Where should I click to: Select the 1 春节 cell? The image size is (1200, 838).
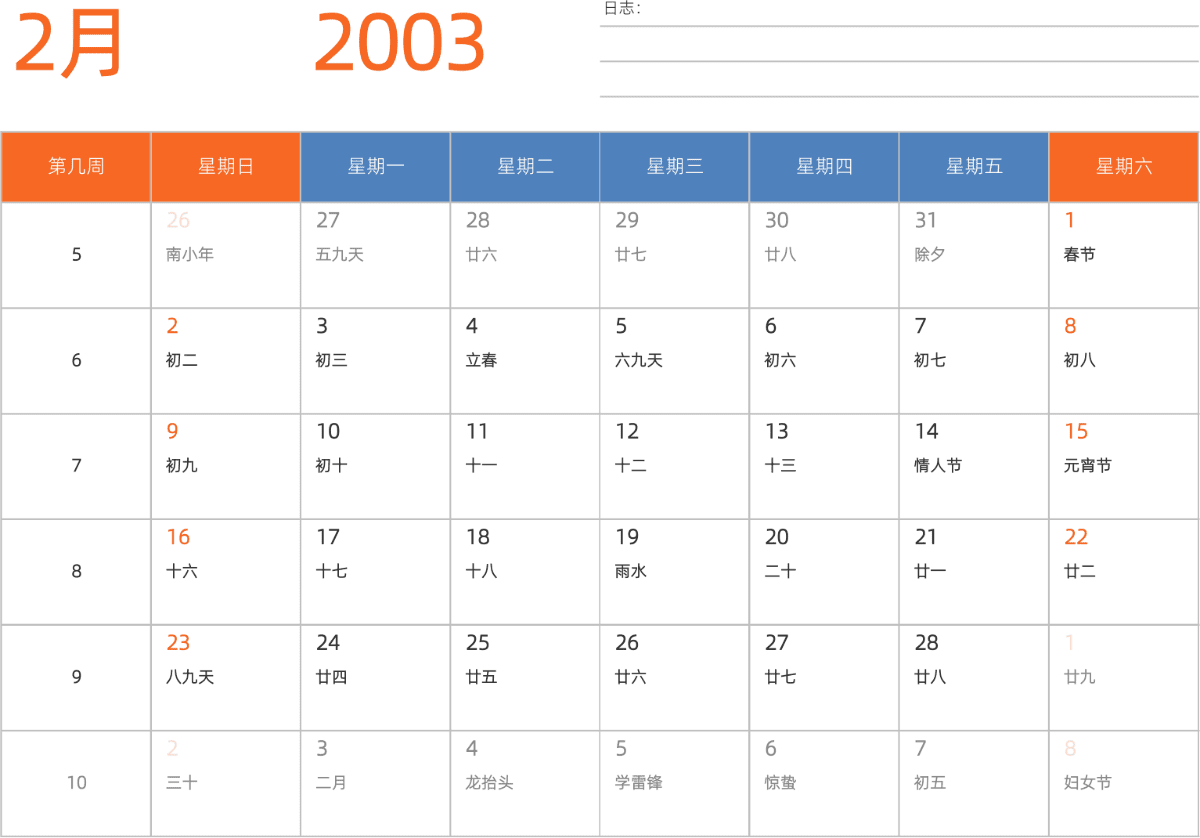point(1124,255)
